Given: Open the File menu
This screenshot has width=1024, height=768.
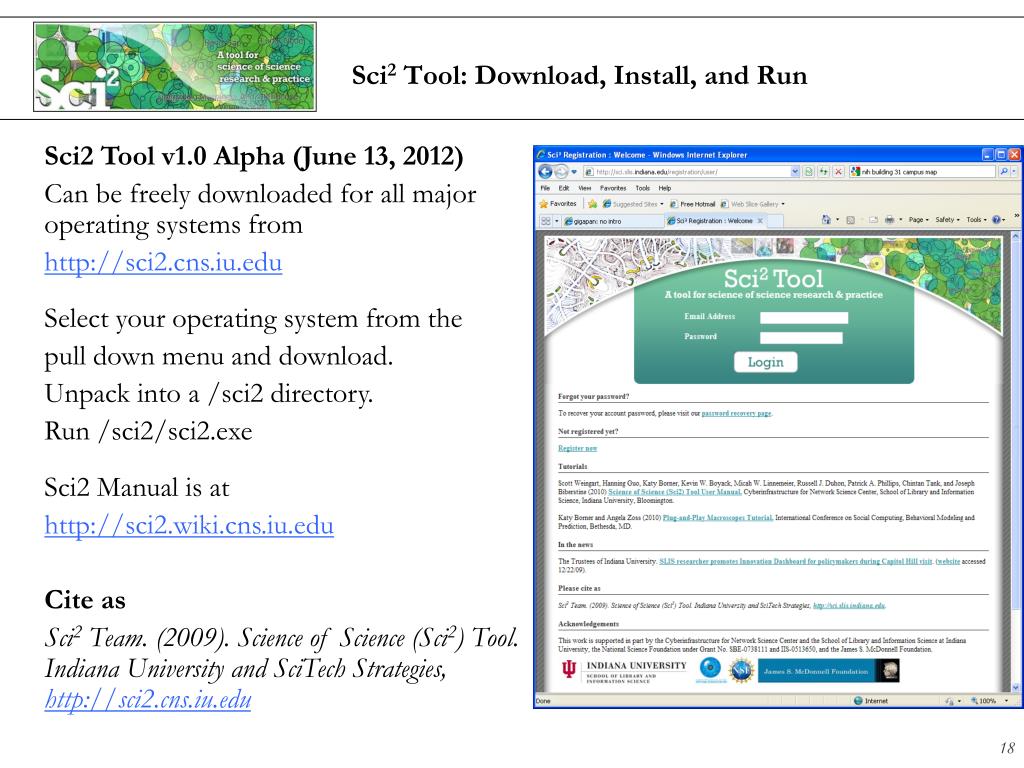Looking at the screenshot, I should [x=545, y=188].
